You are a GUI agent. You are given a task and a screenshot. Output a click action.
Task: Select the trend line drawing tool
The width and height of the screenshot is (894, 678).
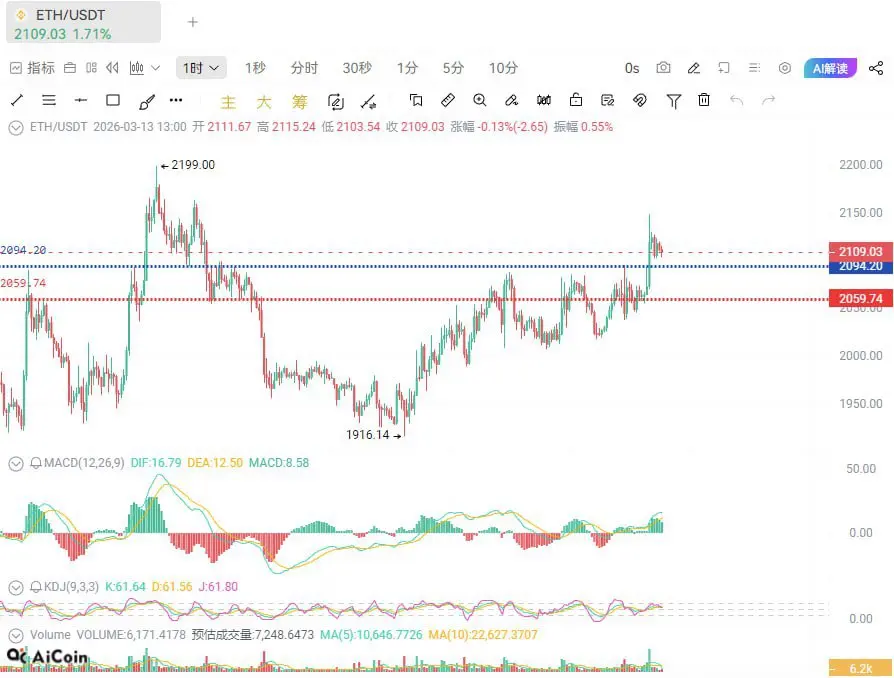(x=17, y=101)
